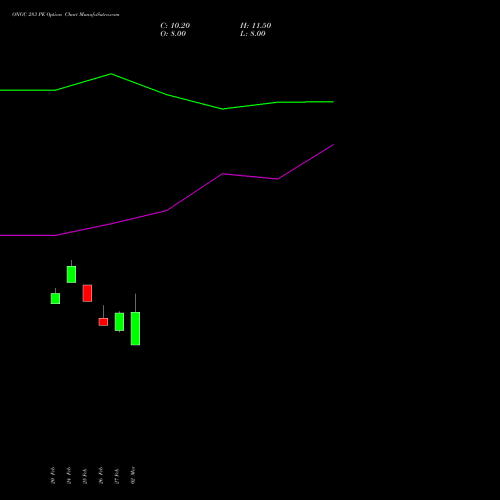The image size is (500, 500).
Task: Click the close value 'C: 10.20'
Action: coord(175,26)
